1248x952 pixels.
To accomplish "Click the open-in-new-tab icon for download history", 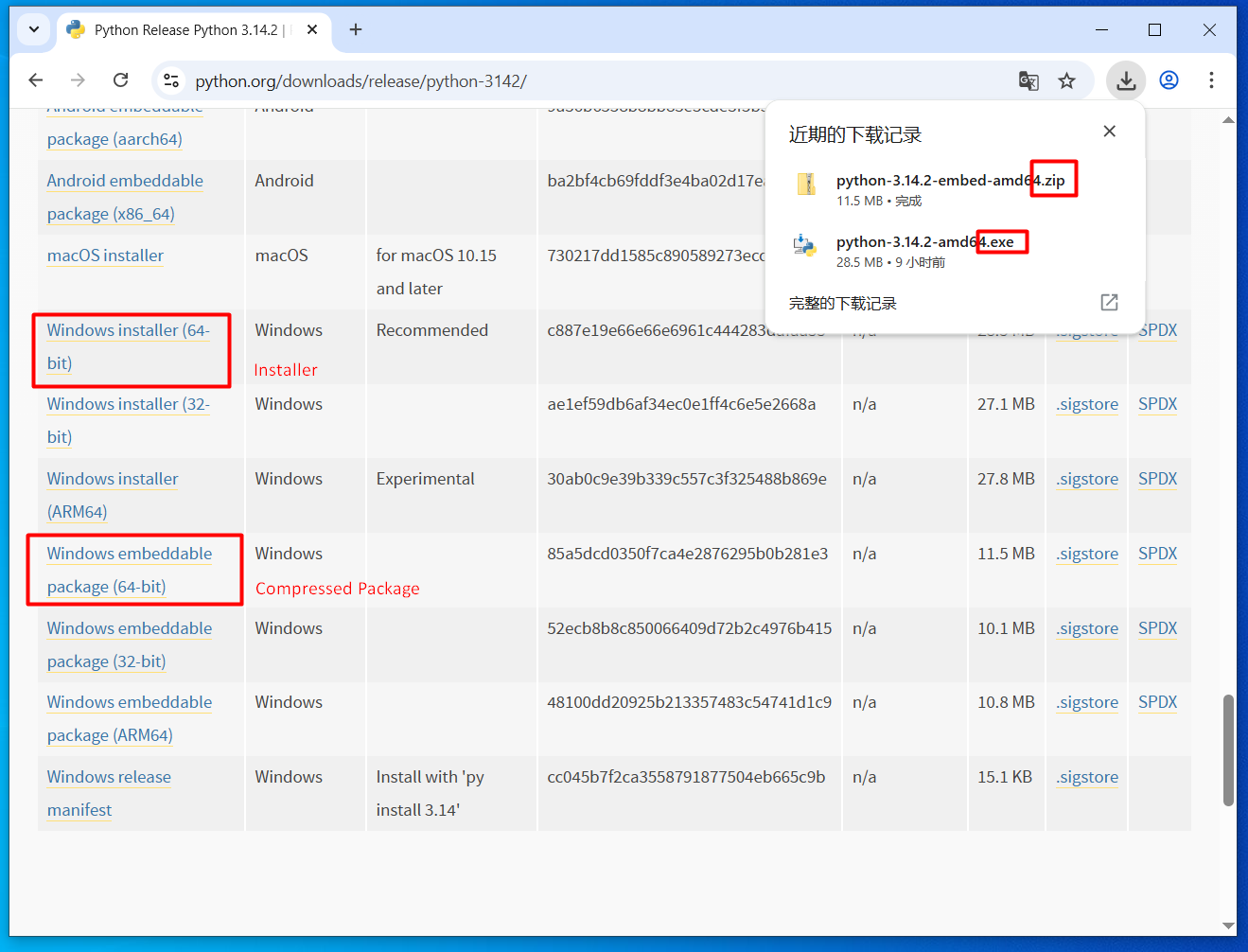I will [x=1110, y=303].
